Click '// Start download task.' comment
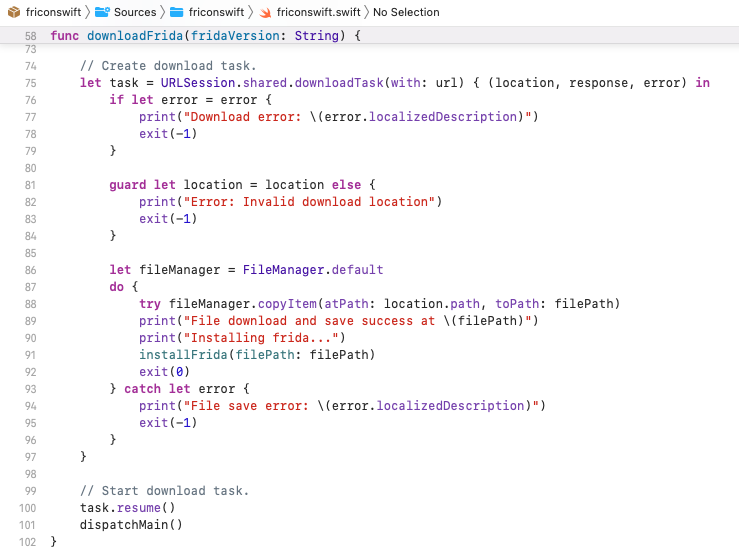This screenshot has width=739, height=552. click(164, 491)
